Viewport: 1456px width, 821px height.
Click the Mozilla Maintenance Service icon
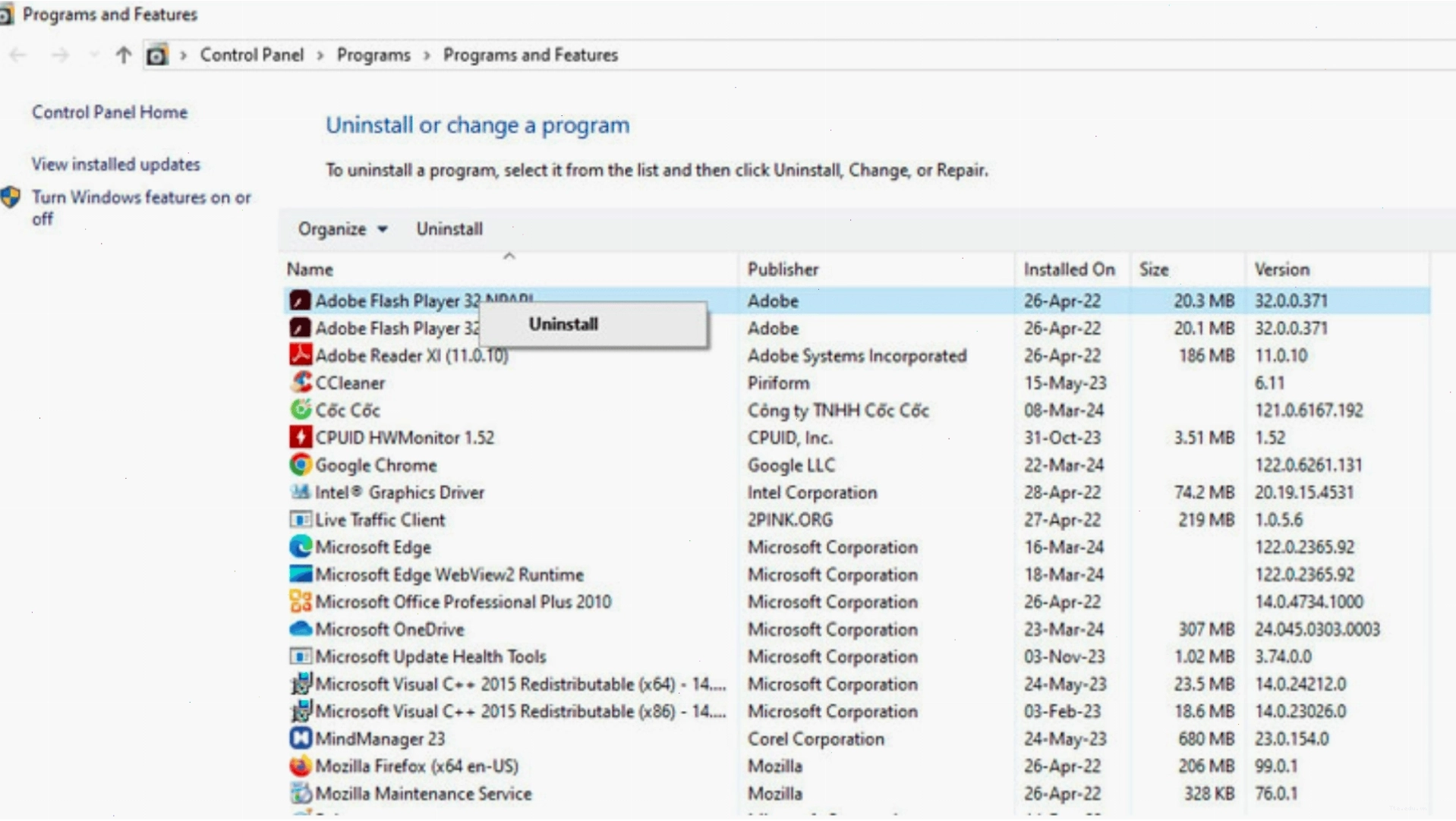point(300,794)
